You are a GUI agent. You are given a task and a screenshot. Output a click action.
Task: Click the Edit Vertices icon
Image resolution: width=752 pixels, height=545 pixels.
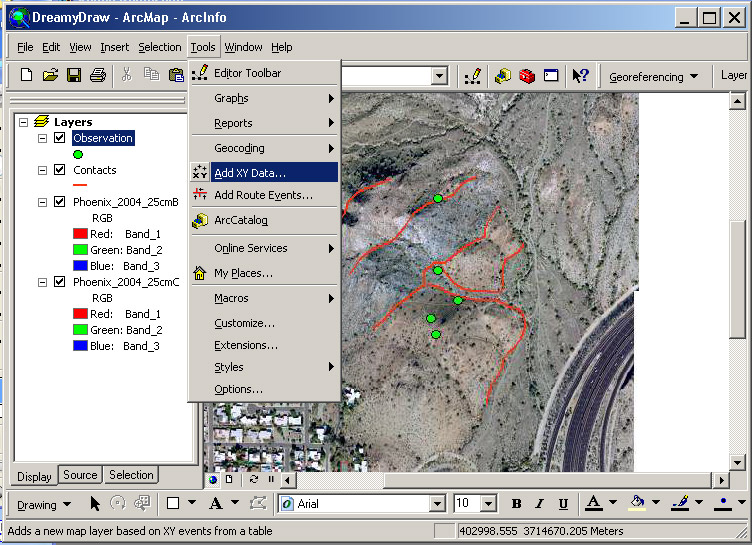click(258, 503)
